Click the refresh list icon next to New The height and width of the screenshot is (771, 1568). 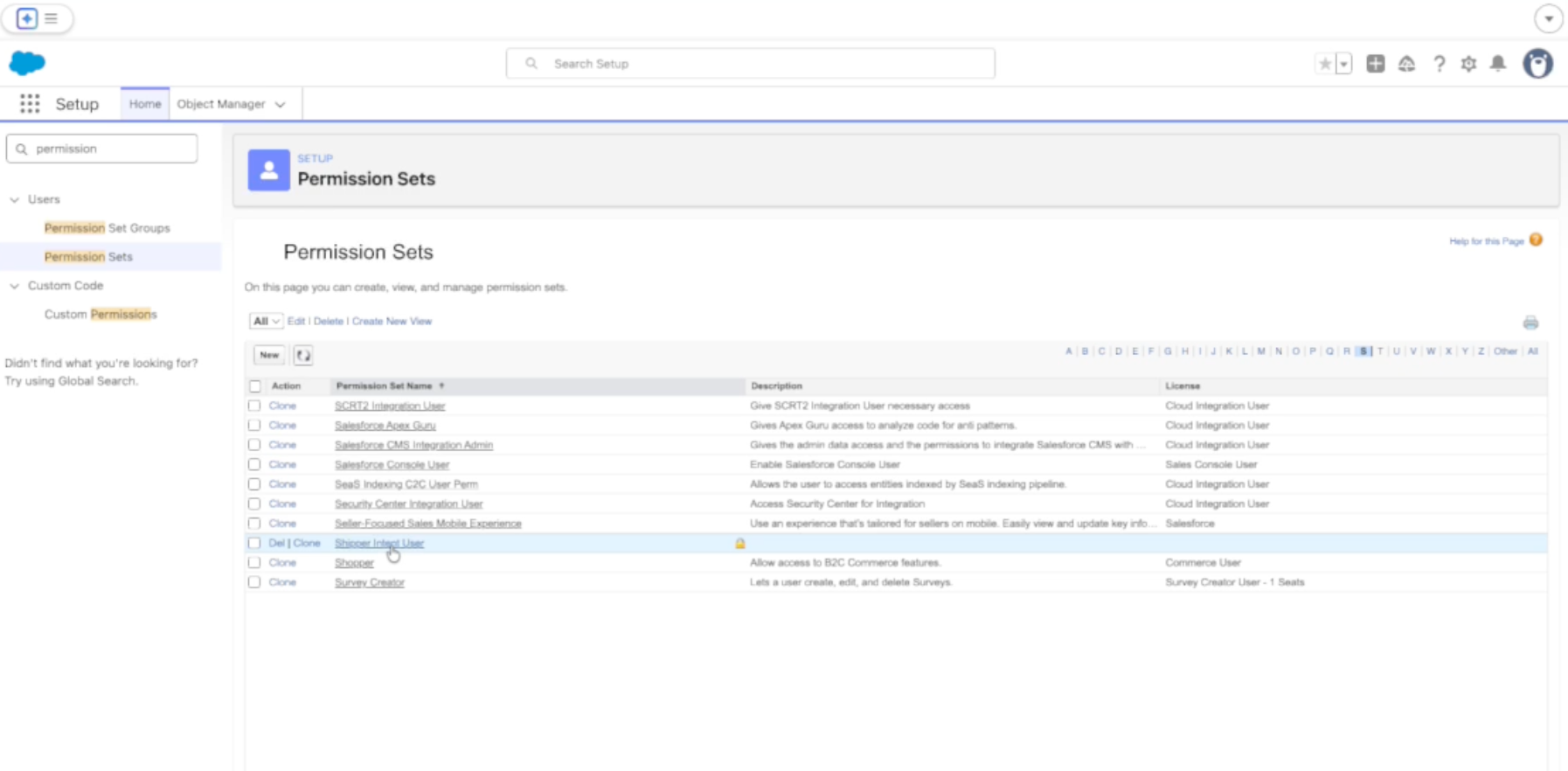[x=303, y=355]
